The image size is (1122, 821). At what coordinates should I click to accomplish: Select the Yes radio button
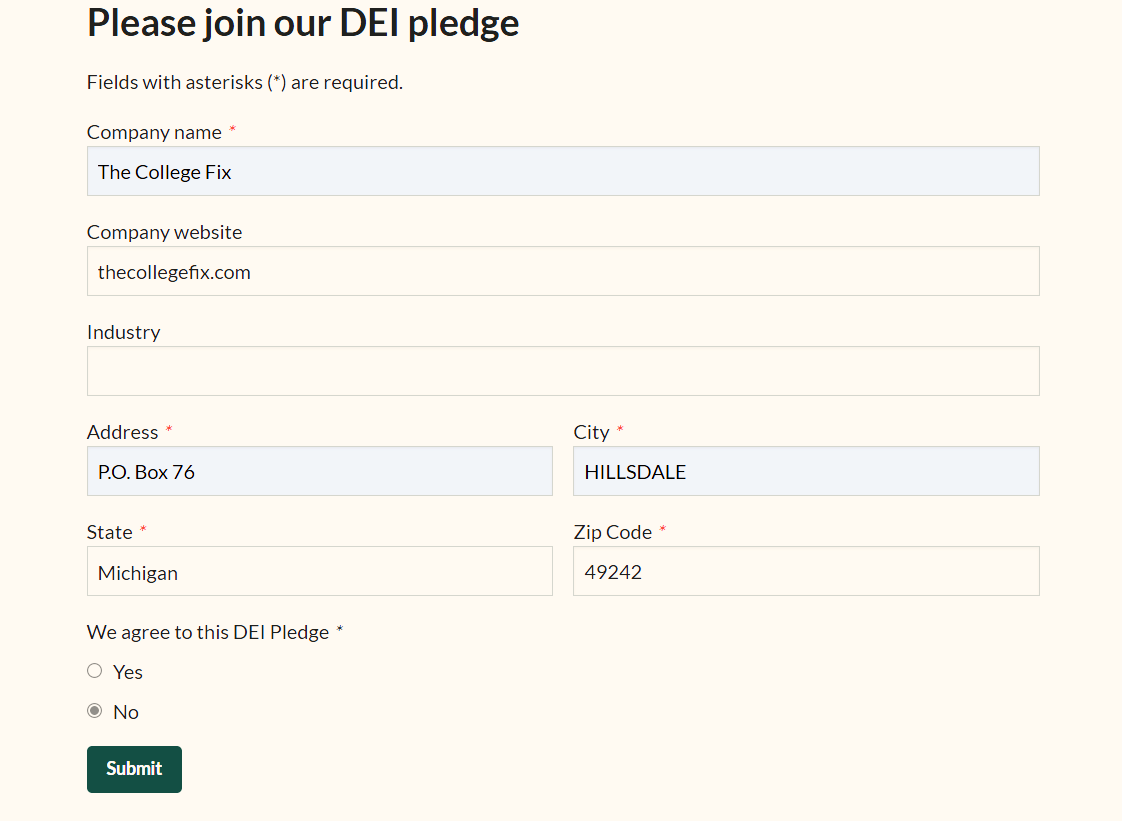tap(94, 671)
